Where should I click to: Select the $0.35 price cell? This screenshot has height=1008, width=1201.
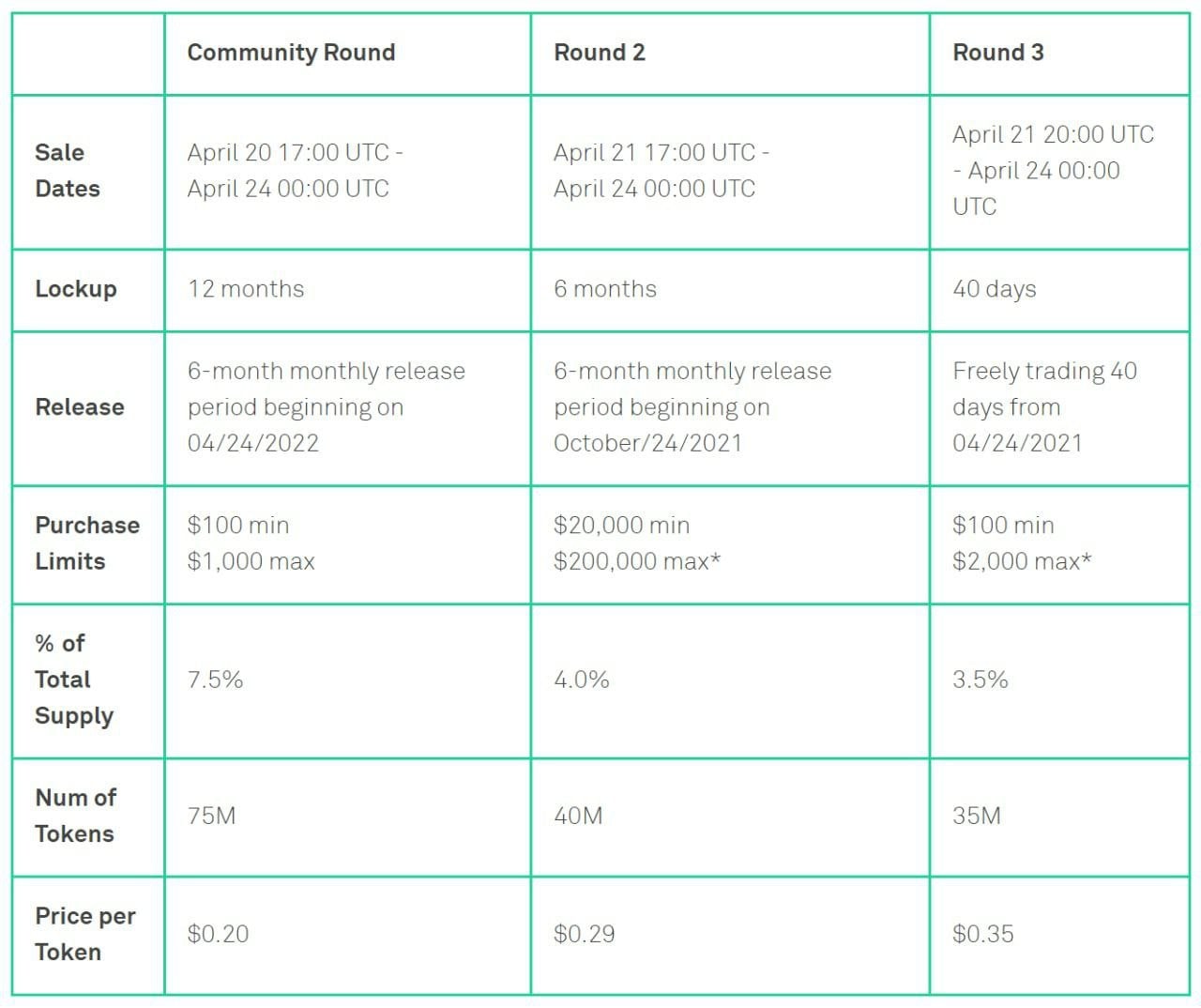[x=982, y=934]
